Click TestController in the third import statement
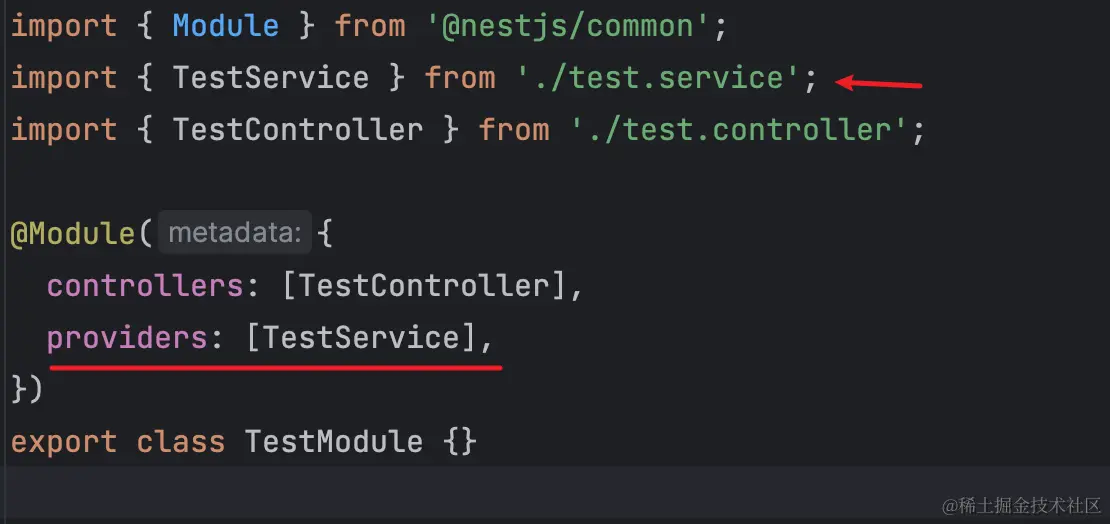Viewport: 1110px width, 524px height. coord(297,130)
